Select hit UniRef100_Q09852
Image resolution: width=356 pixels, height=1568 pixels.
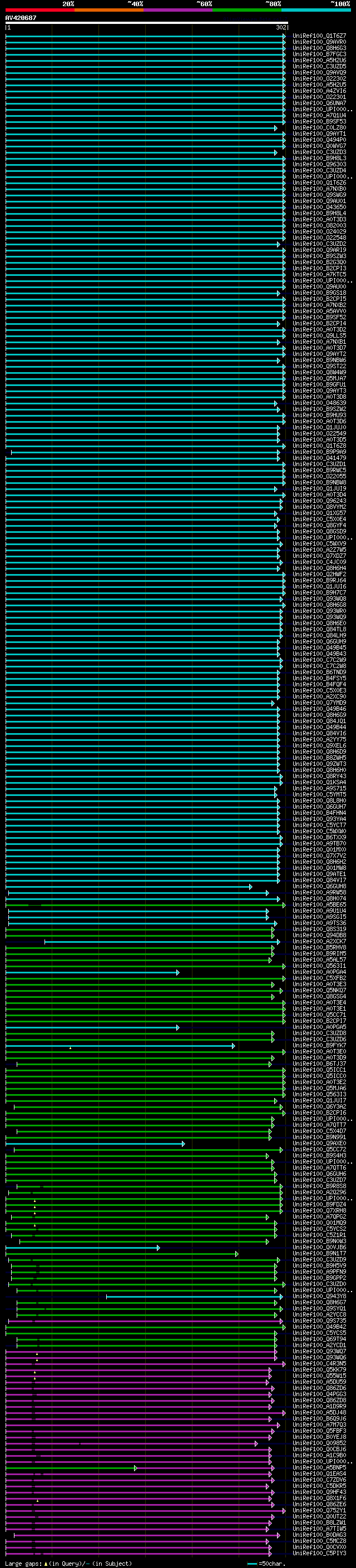tap(319, 1443)
